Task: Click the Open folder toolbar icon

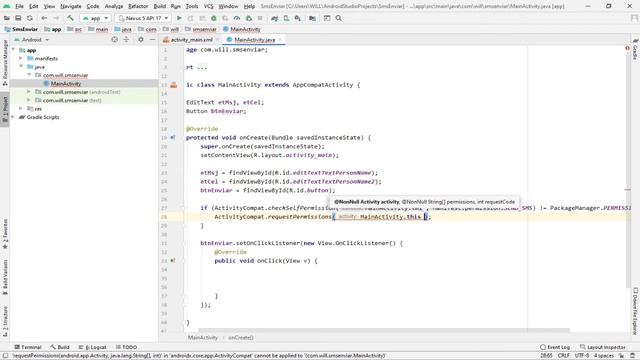Action: point(7,18)
